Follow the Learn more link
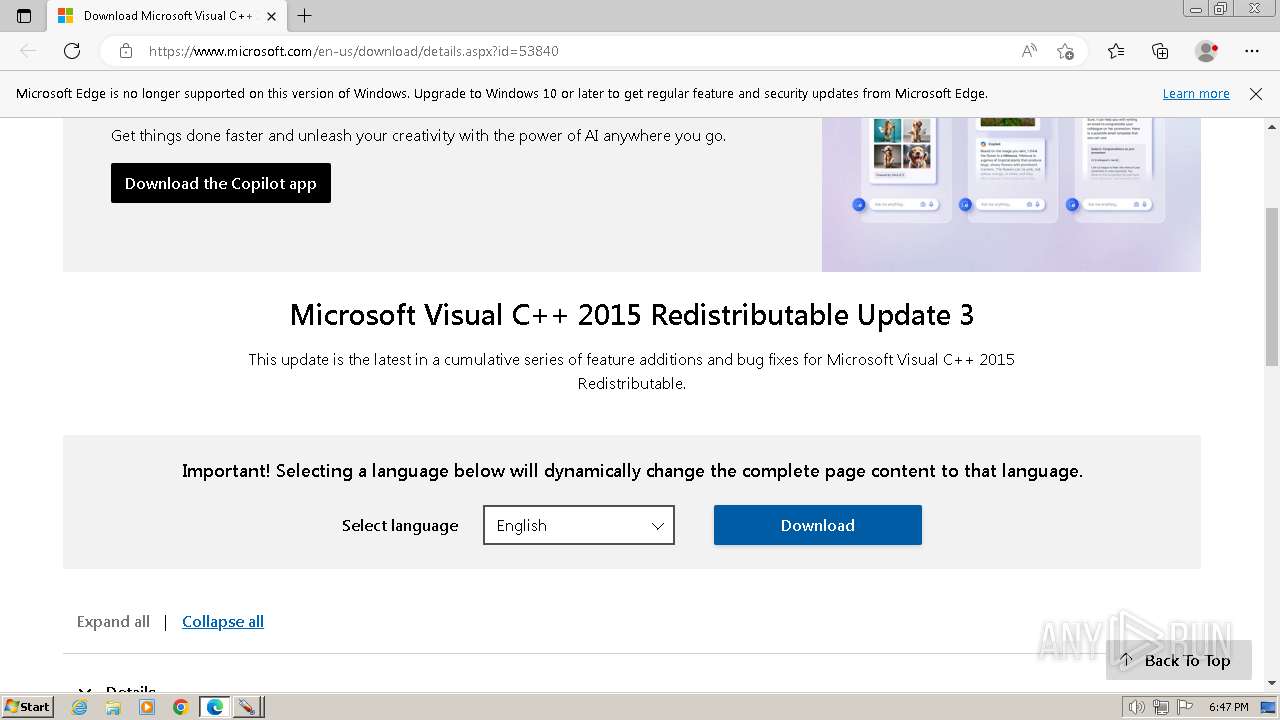 (1196, 94)
